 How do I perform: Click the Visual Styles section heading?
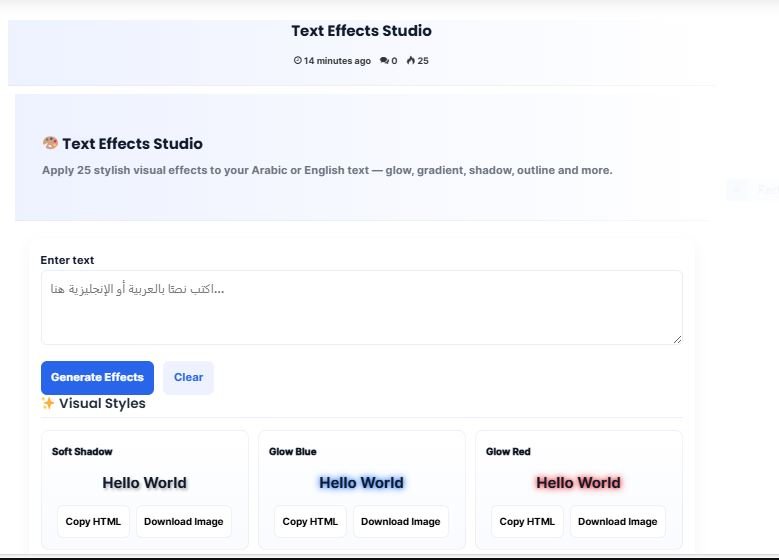(102, 404)
